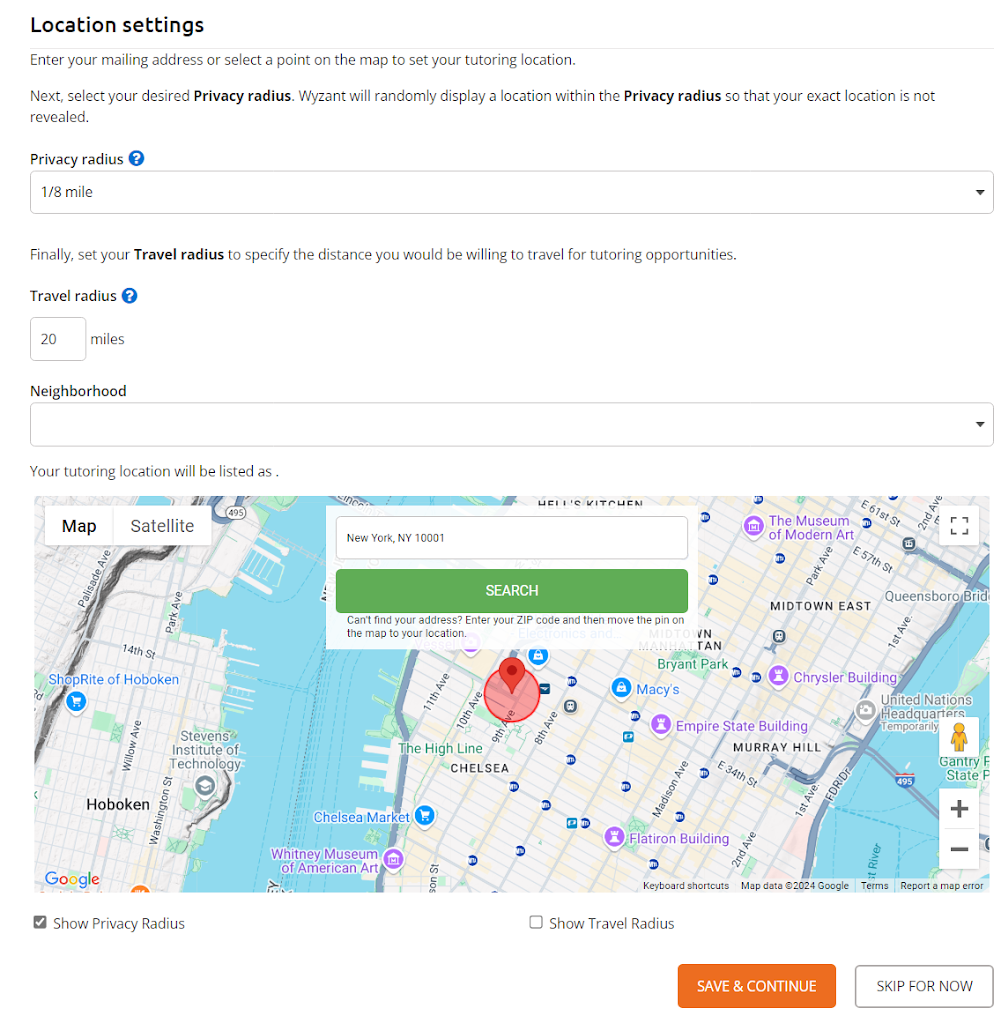The image size is (1001, 1016).
Task: Click the Google logo on the map
Action: pos(70,878)
